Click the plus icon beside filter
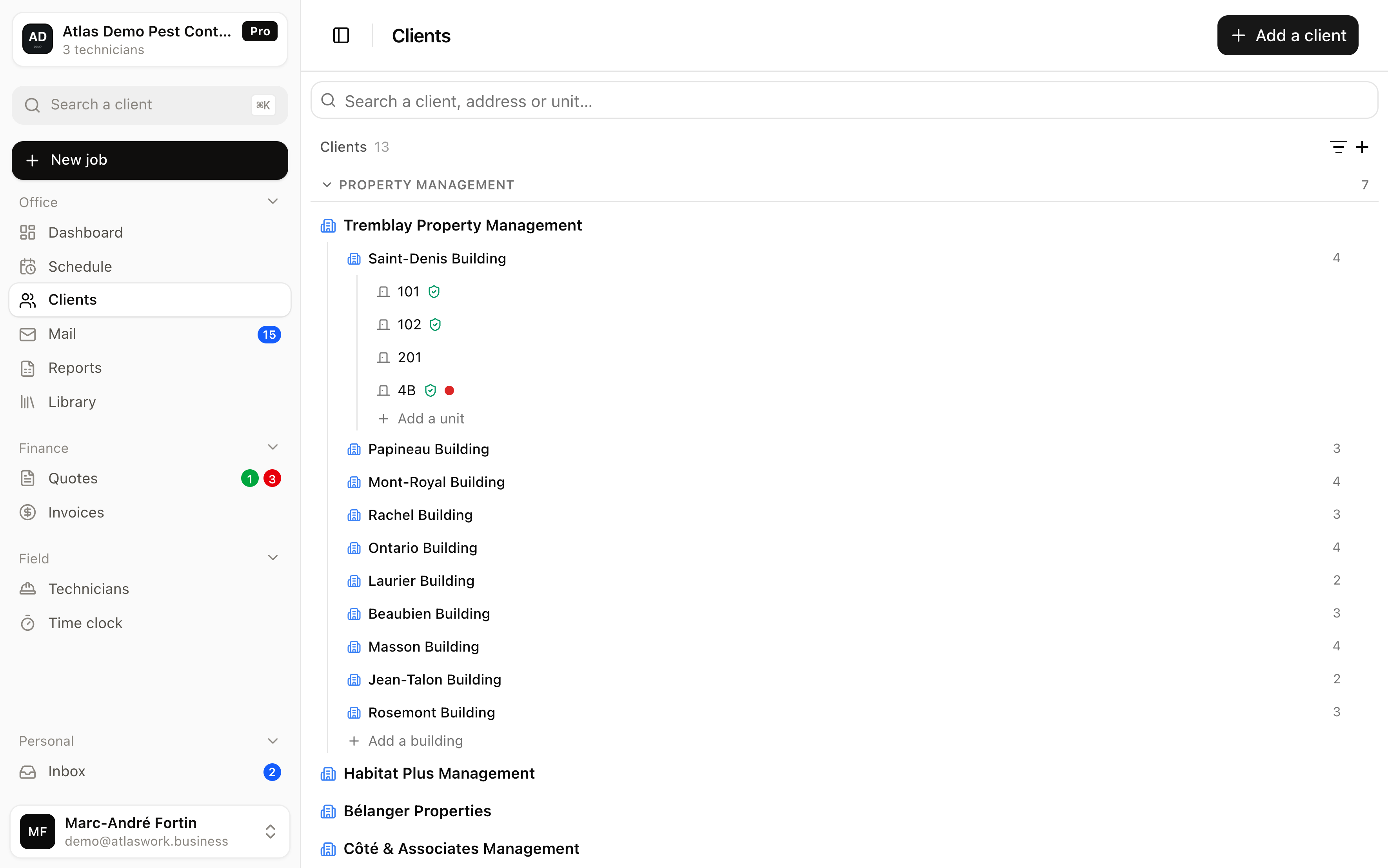The height and width of the screenshot is (868, 1388). click(1362, 147)
